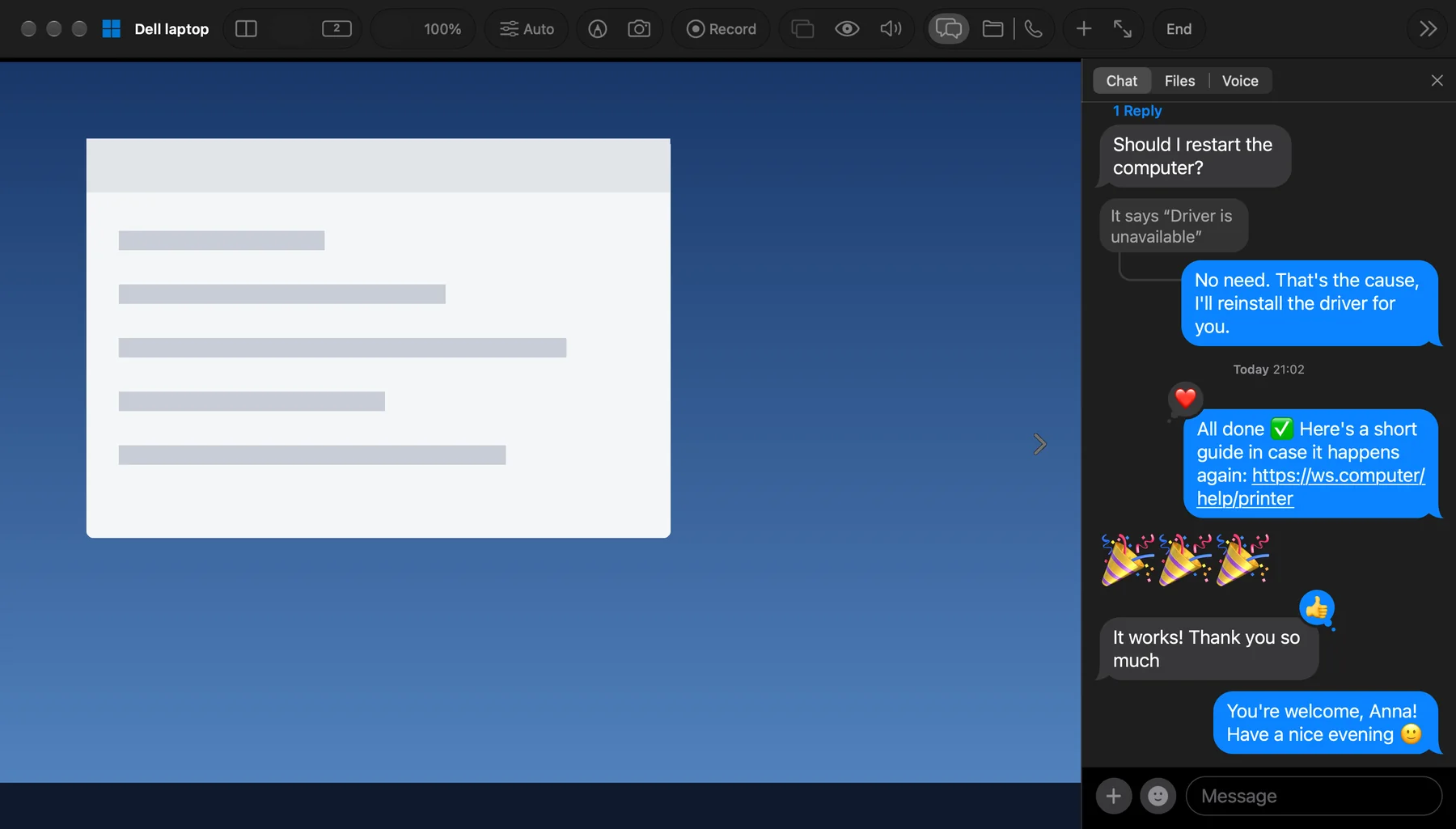
Task: Click the heart reaction on message
Action: pos(1185,398)
